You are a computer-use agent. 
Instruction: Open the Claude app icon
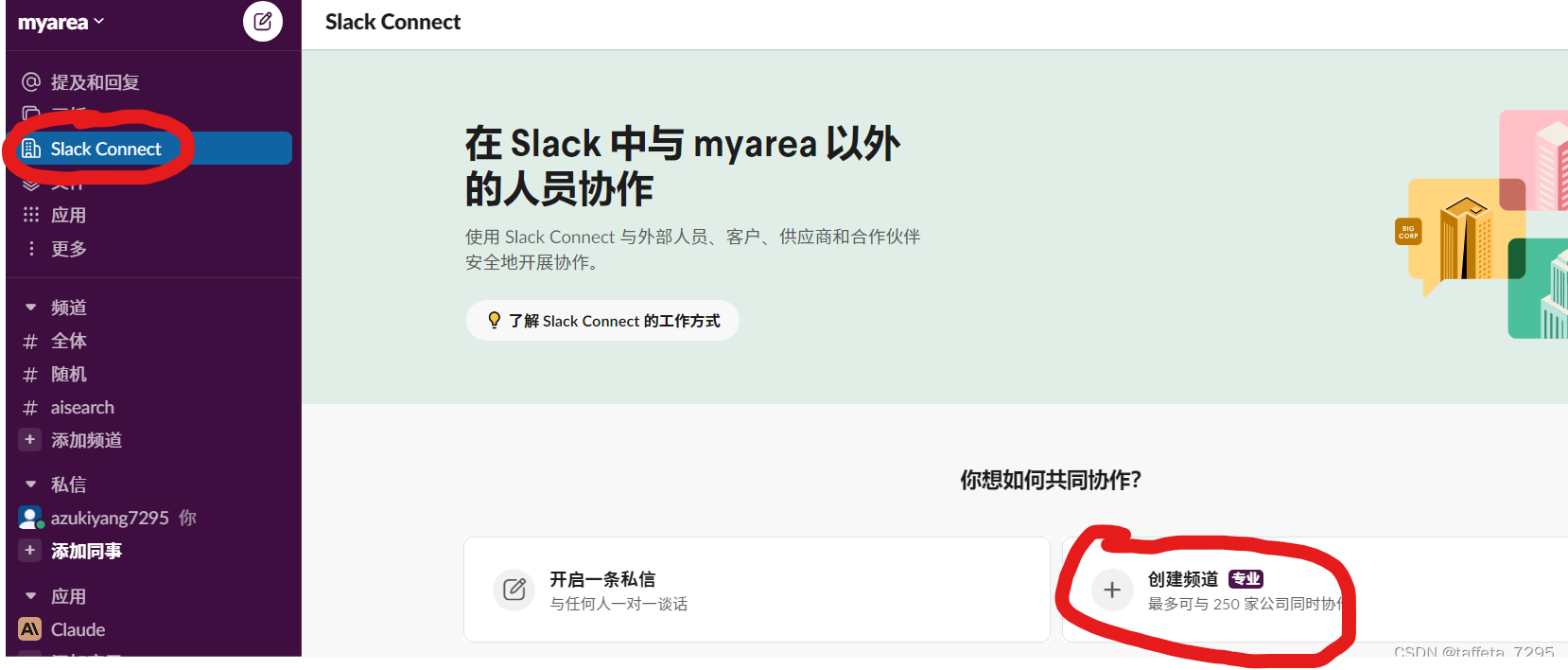[x=30, y=629]
